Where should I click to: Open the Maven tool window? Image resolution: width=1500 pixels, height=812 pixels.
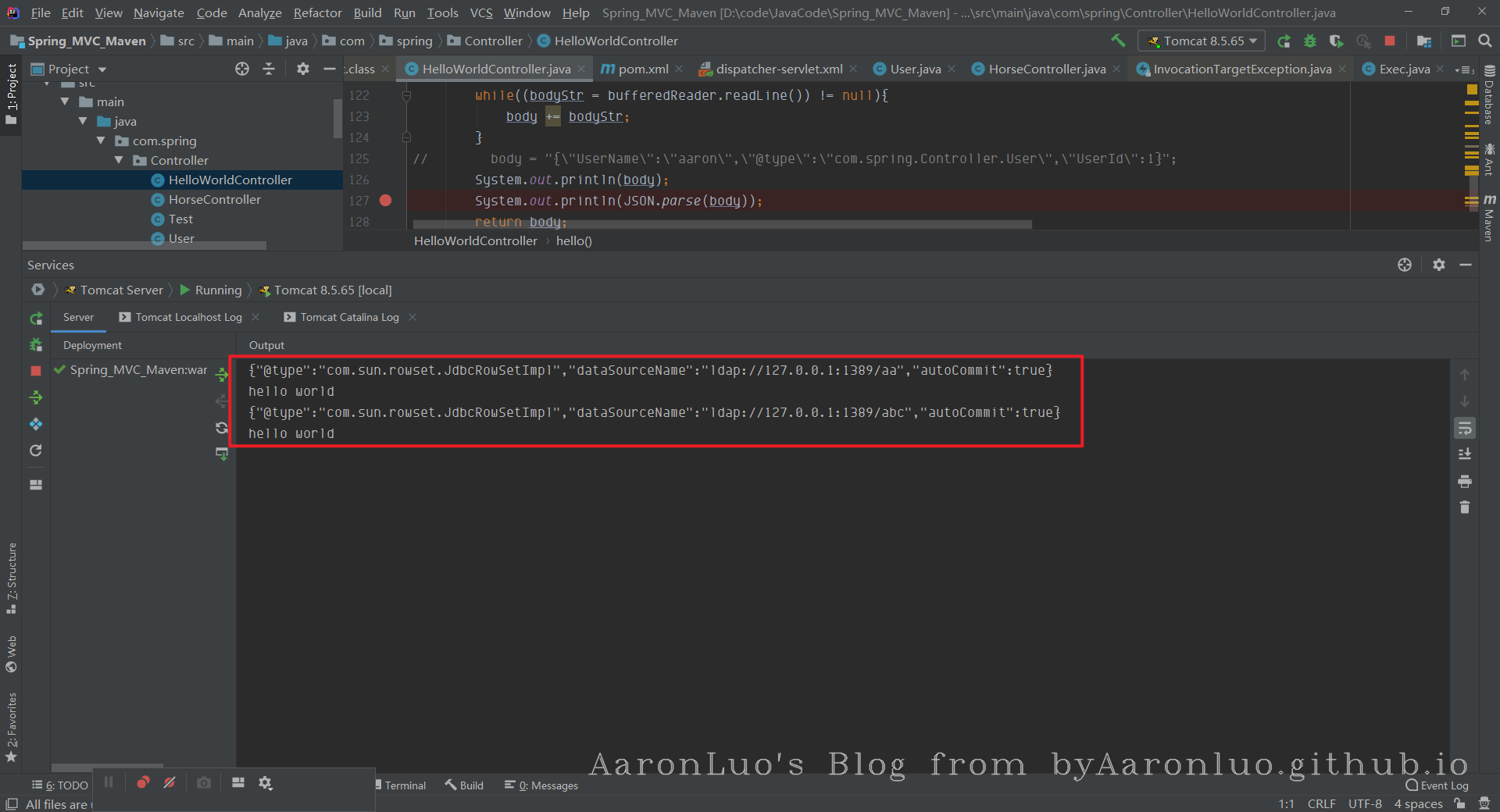[x=1489, y=218]
